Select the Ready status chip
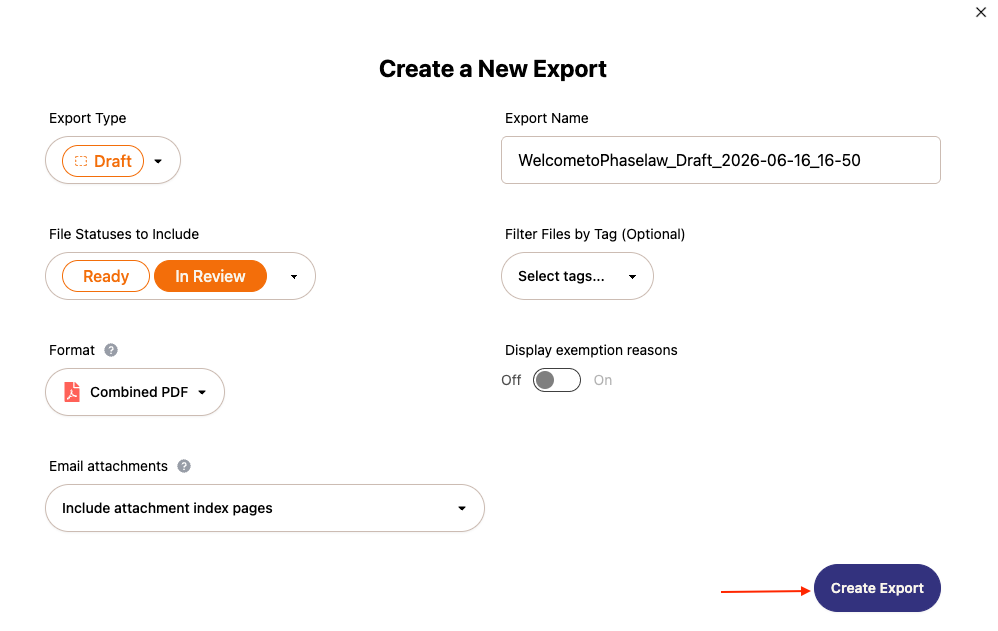This screenshot has height=631, width=998. point(106,276)
